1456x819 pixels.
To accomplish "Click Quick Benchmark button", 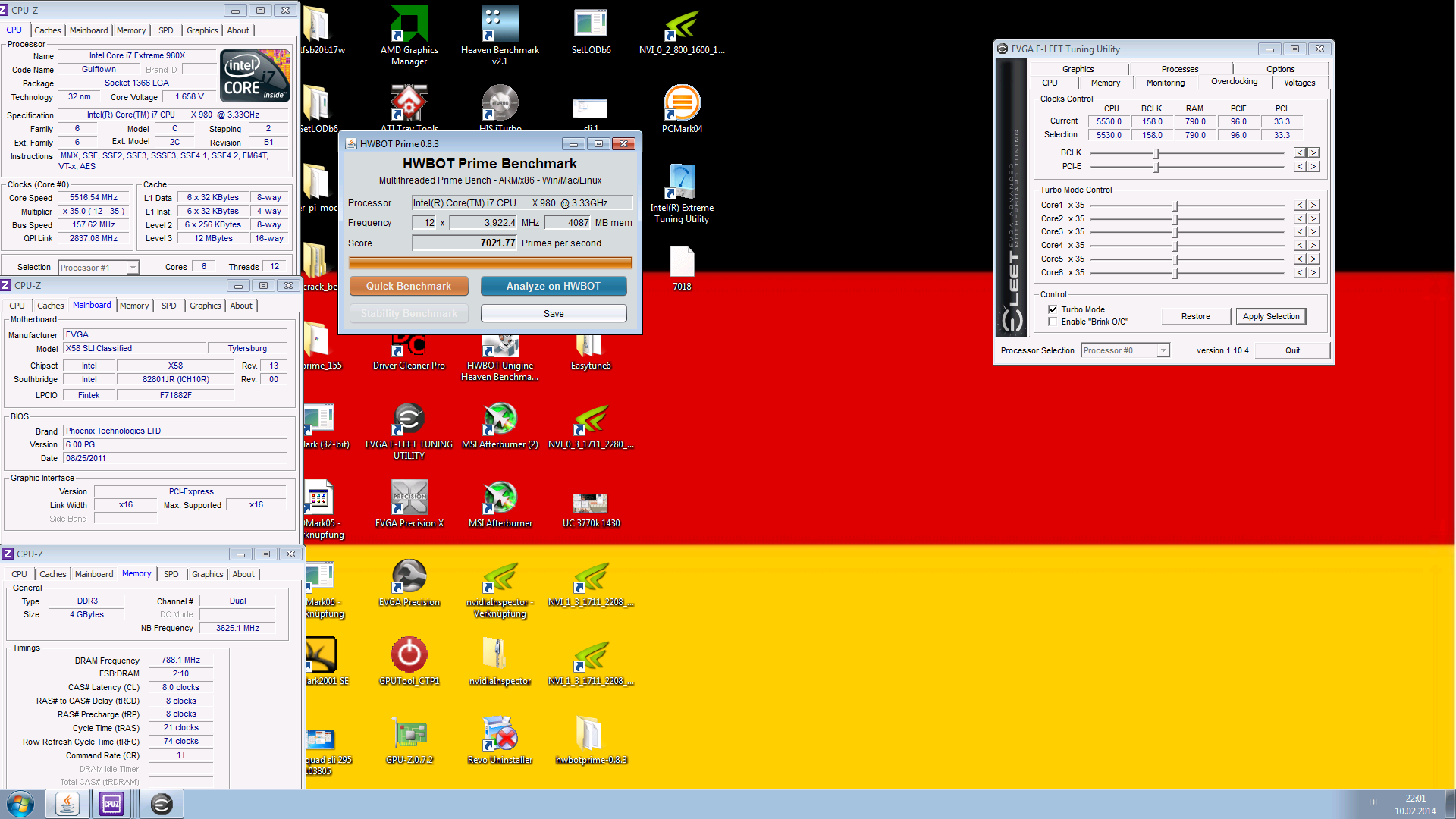I will pyautogui.click(x=409, y=286).
